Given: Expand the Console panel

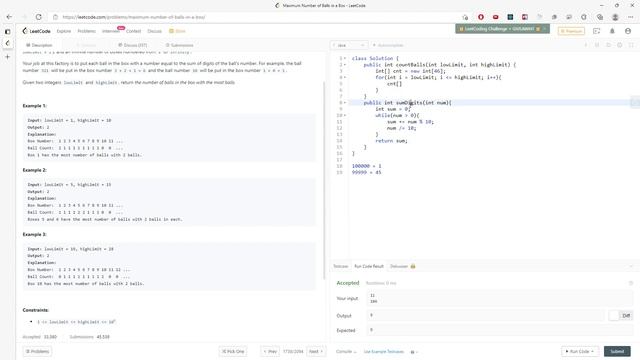Looking at the screenshot, I should tap(346, 351).
